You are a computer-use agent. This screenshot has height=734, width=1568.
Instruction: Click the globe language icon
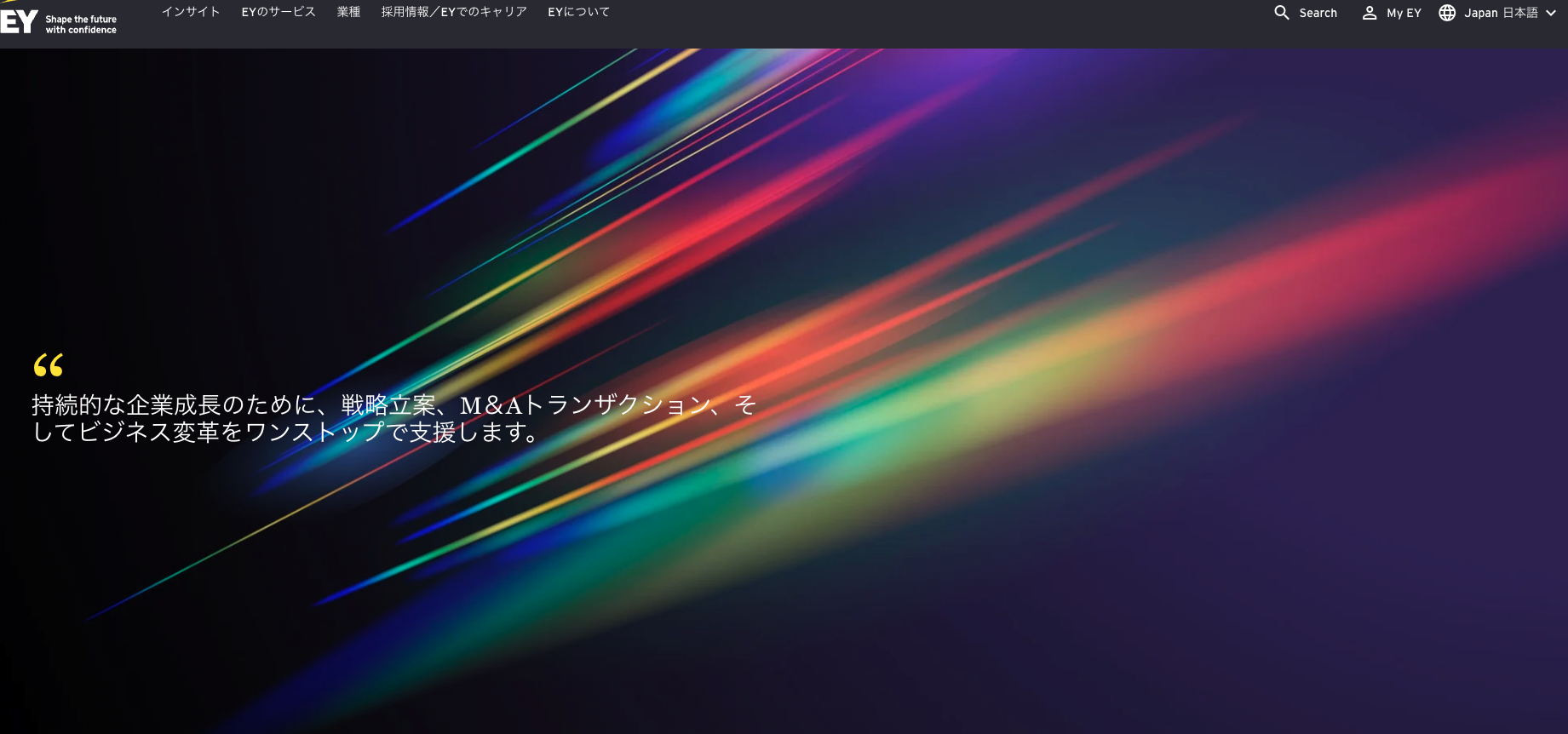tap(1447, 13)
